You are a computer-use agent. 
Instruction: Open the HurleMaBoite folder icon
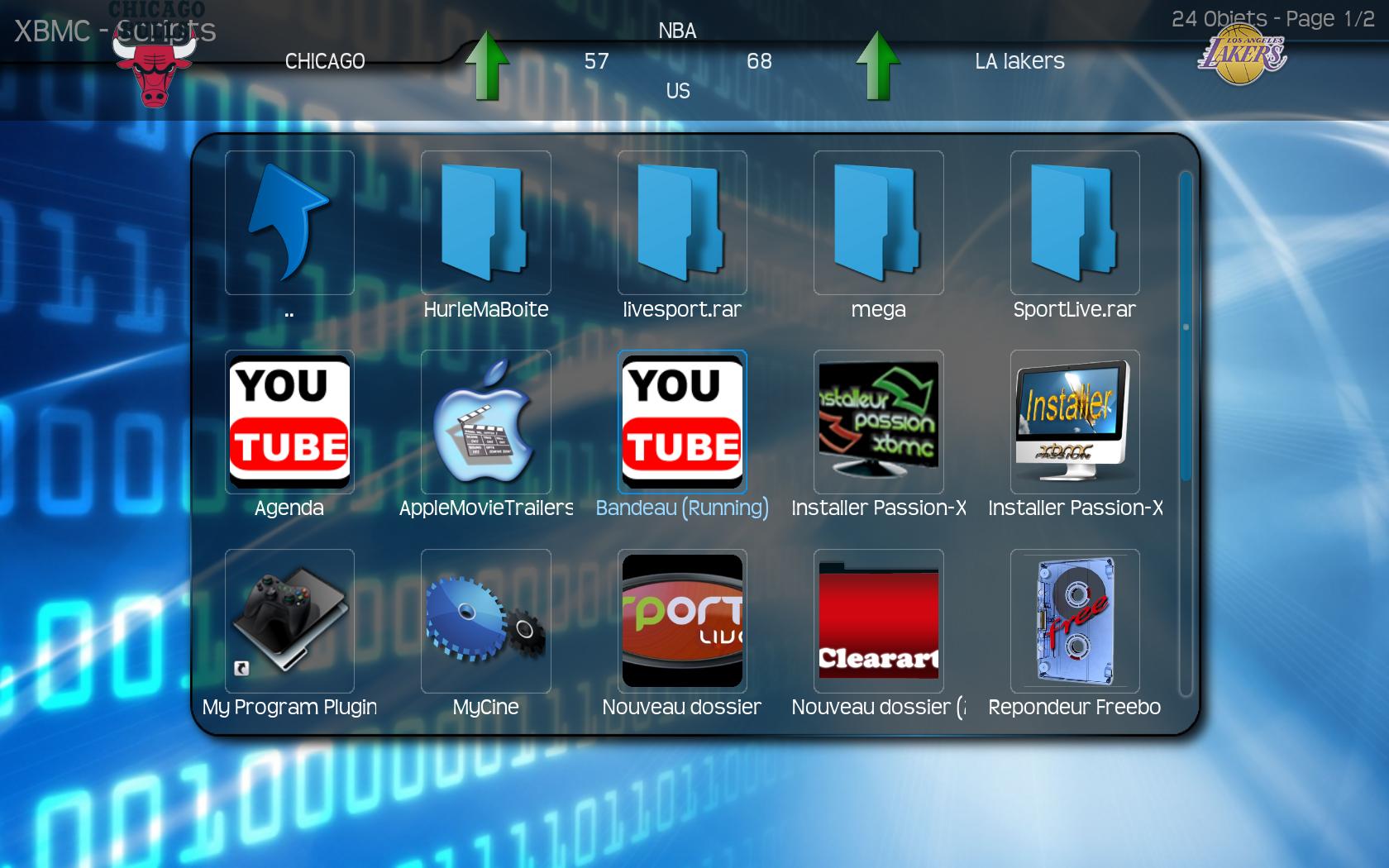[485, 222]
